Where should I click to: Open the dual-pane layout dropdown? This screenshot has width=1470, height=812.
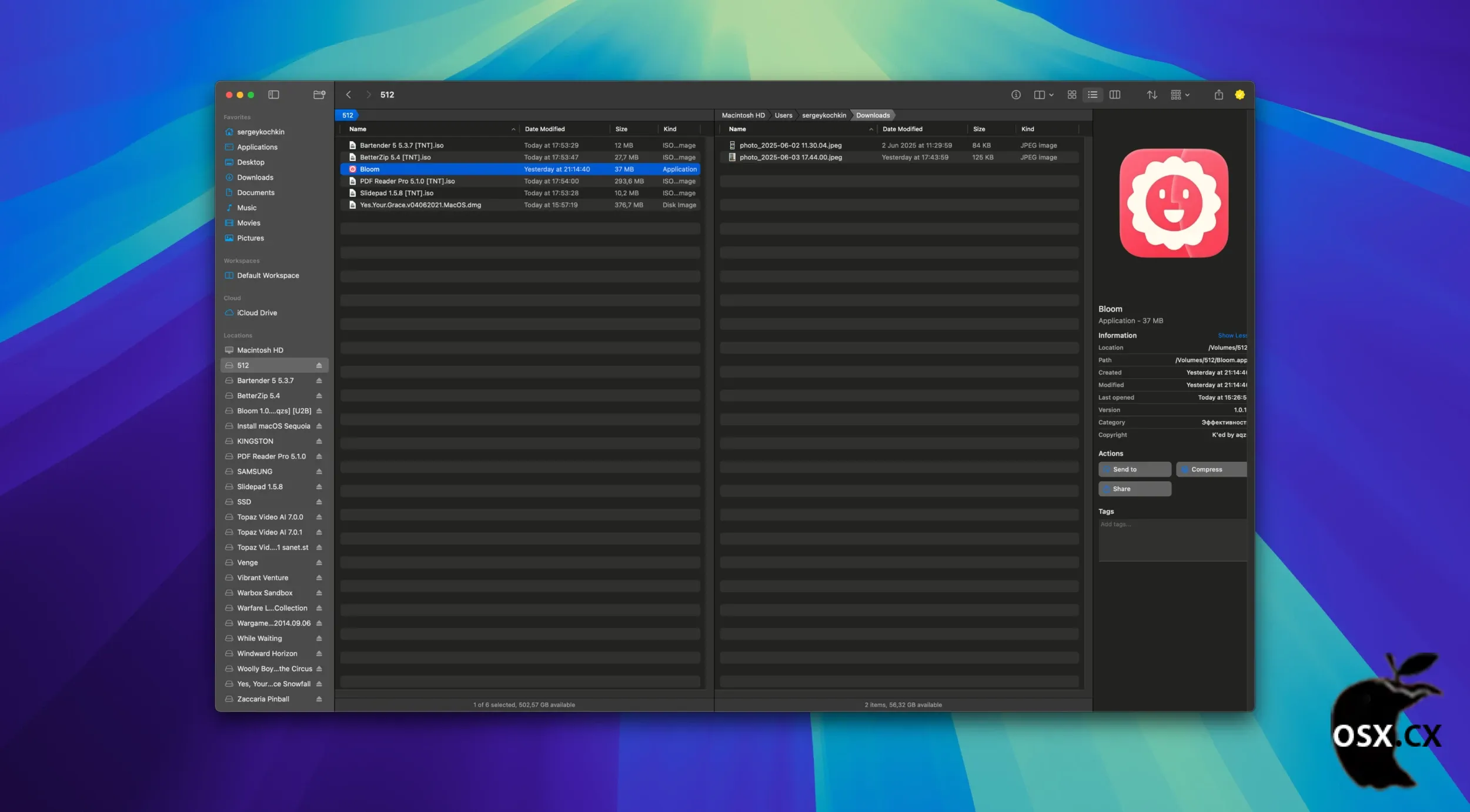[1044, 95]
